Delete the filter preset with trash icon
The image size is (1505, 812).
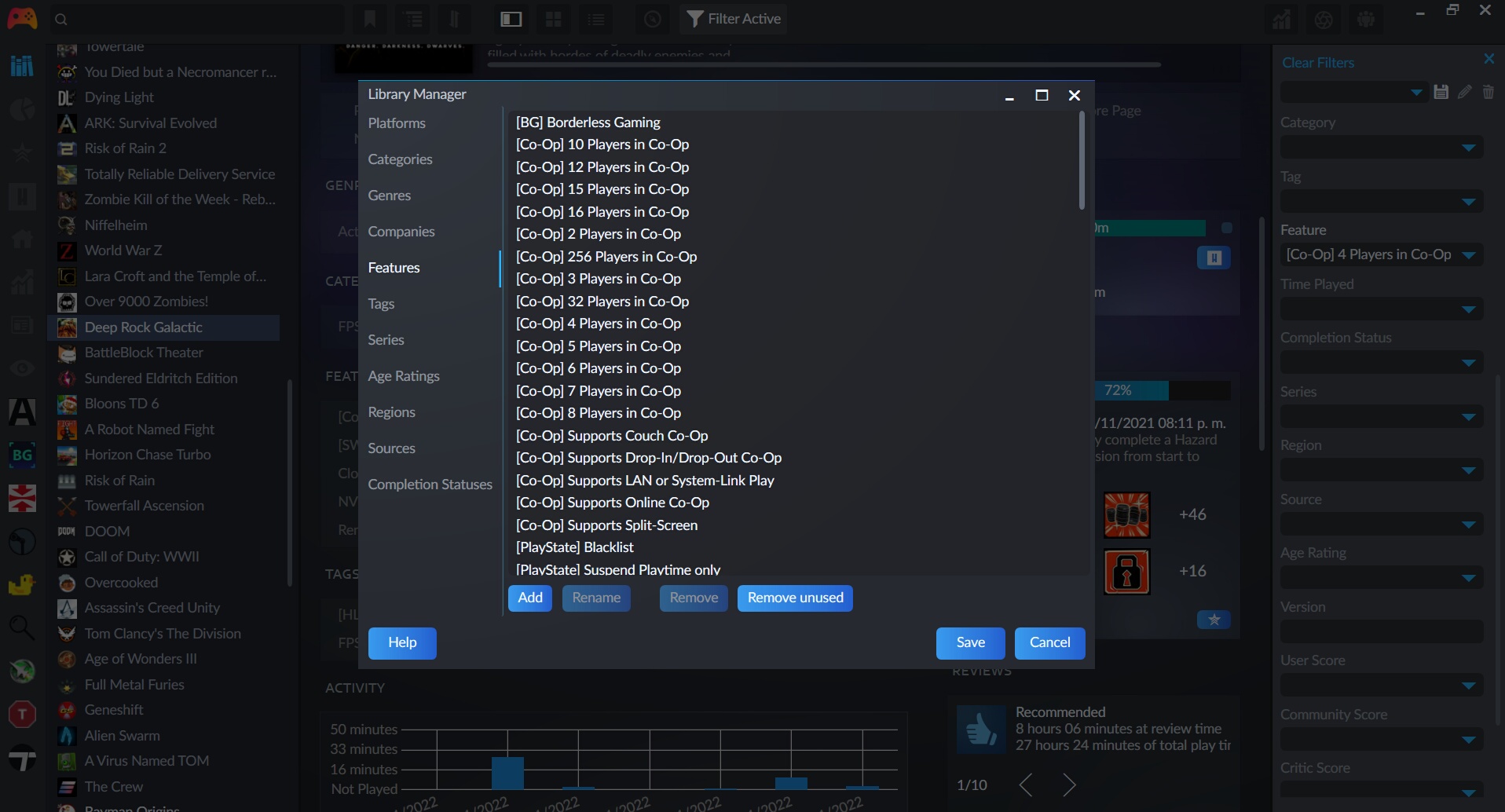pyautogui.click(x=1488, y=92)
